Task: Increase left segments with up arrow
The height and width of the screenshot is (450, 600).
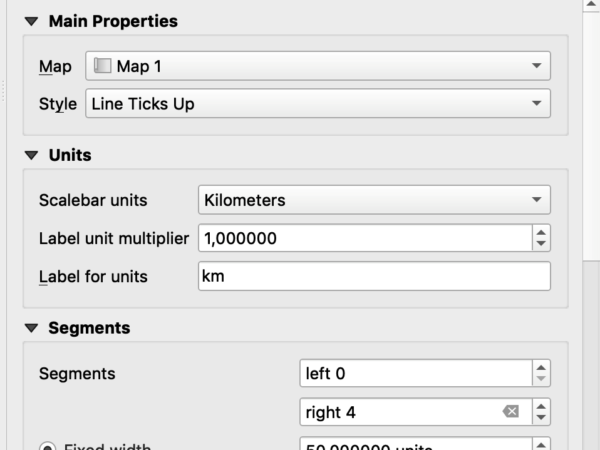Action: coord(541,368)
